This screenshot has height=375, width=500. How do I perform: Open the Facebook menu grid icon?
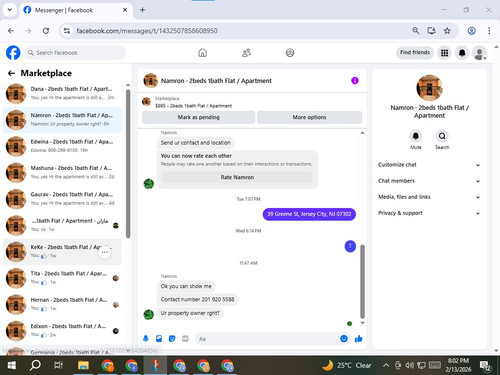[x=444, y=53]
